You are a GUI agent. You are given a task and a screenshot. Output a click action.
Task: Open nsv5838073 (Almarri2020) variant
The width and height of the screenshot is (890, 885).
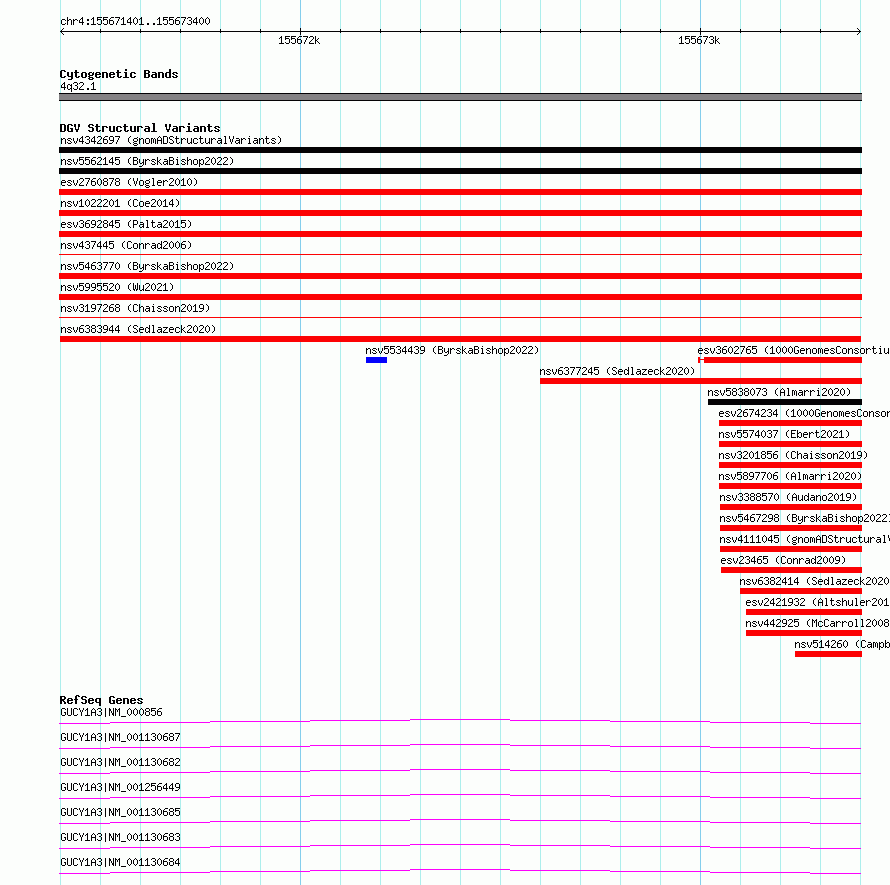[x=779, y=392]
